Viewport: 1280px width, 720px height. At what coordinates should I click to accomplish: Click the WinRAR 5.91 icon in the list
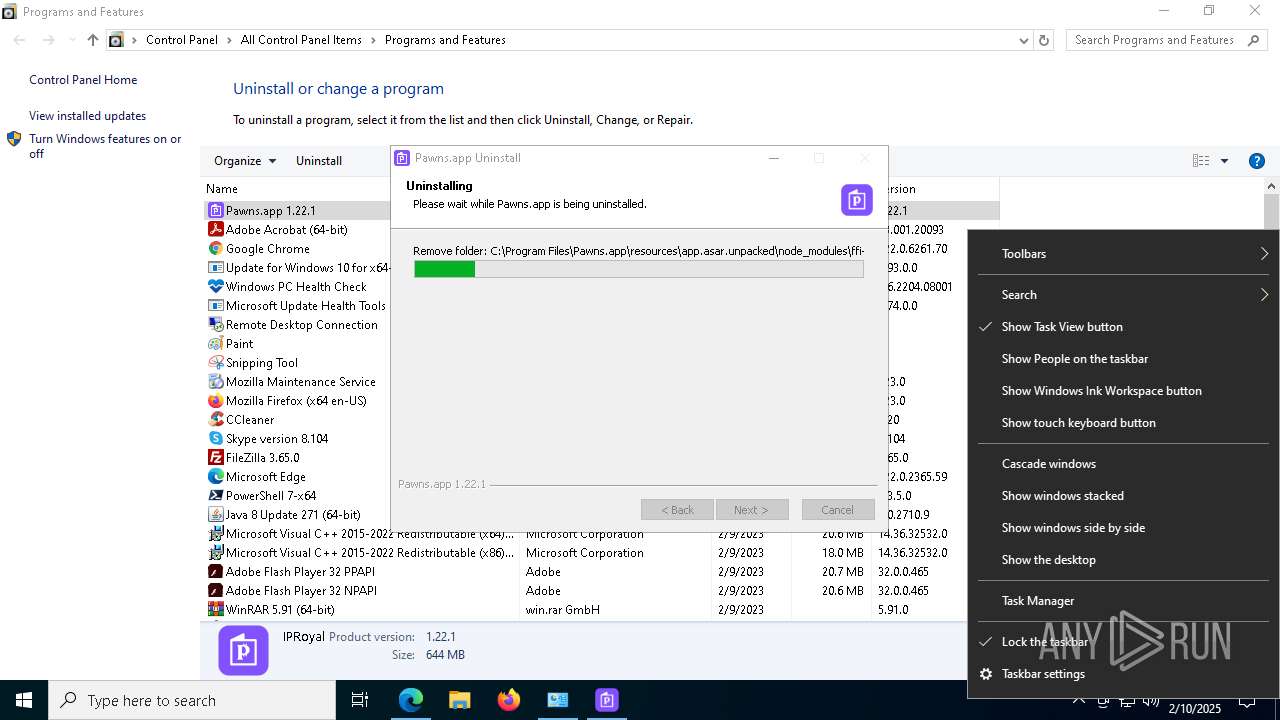point(215,610)
